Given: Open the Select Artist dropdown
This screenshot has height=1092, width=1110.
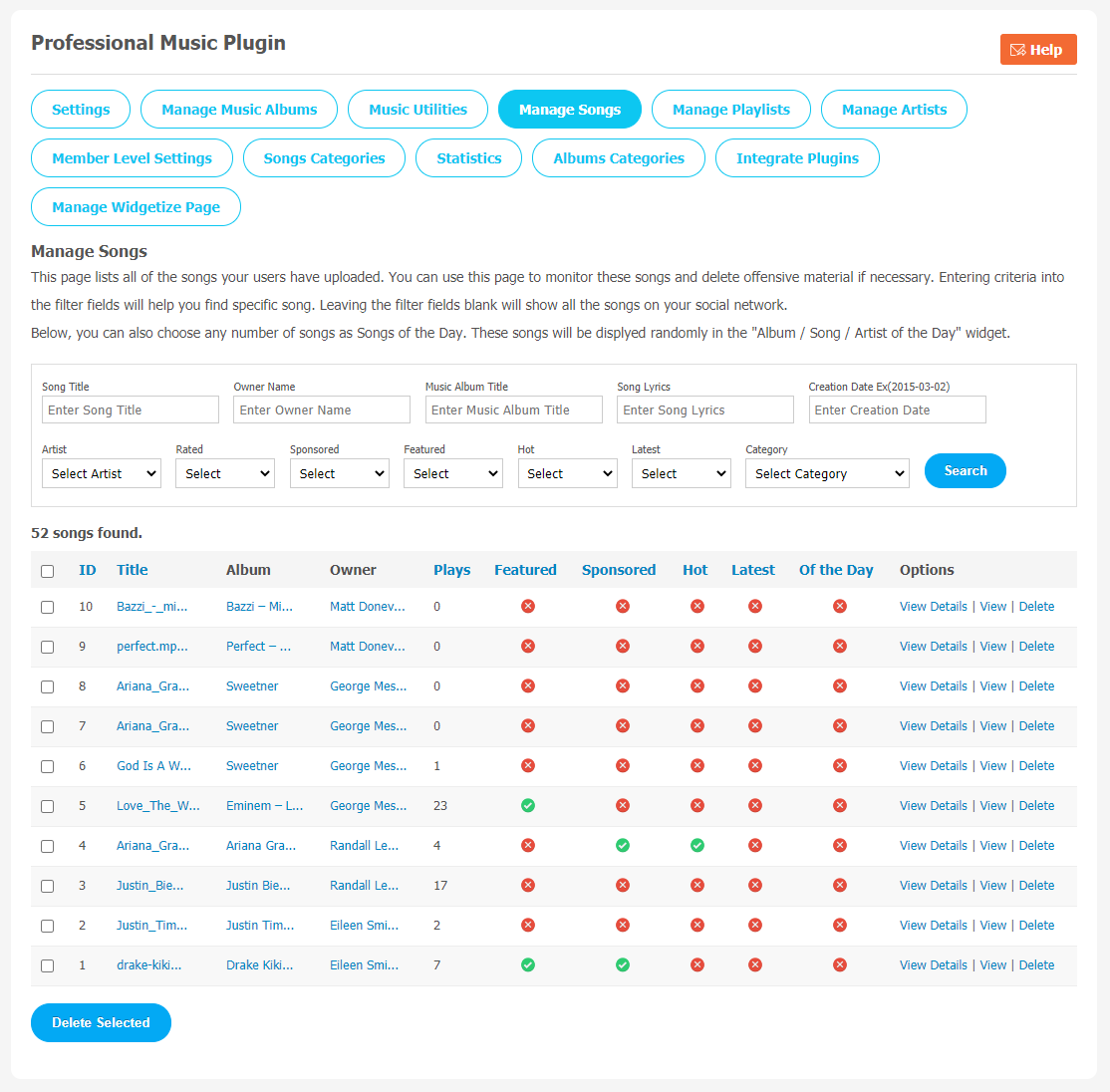Looking at the screenshot, I should 102,473.
